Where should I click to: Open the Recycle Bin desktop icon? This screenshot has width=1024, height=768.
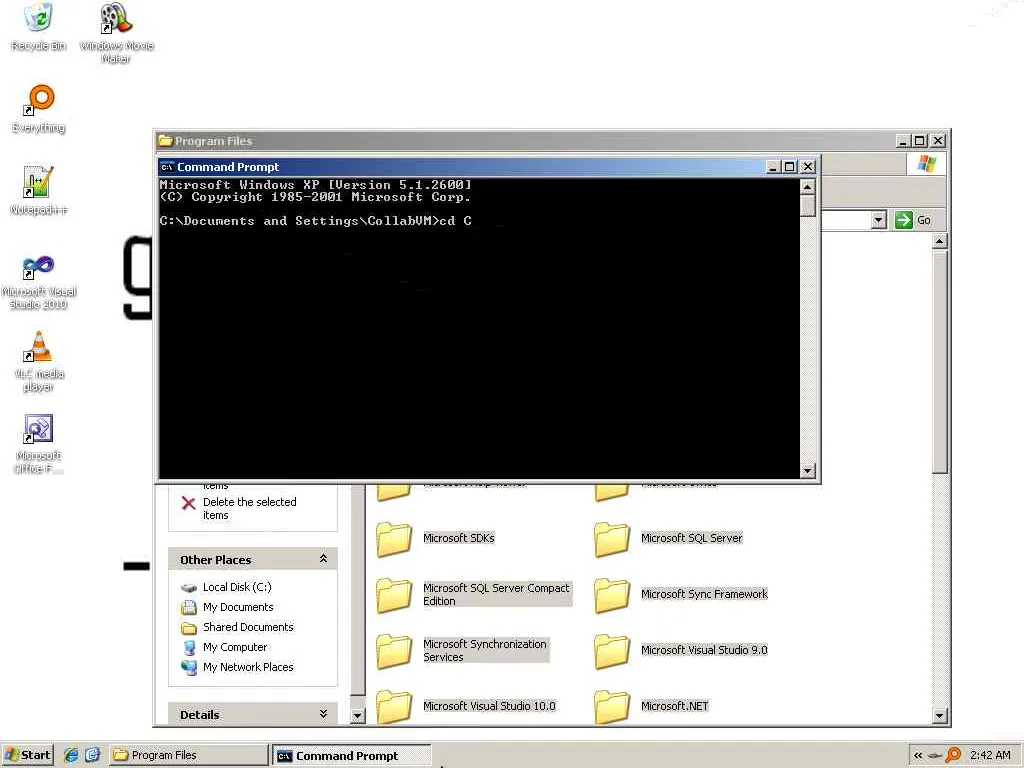click(39, 27)
